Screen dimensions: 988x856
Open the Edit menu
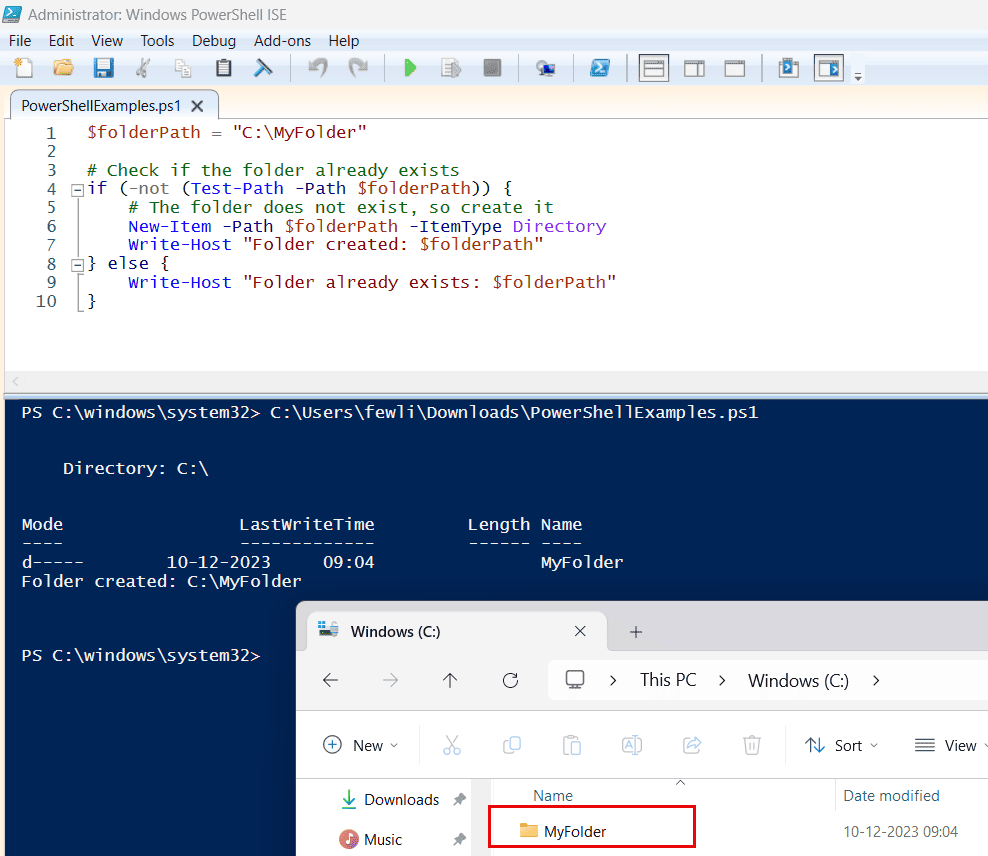[61, 41]
